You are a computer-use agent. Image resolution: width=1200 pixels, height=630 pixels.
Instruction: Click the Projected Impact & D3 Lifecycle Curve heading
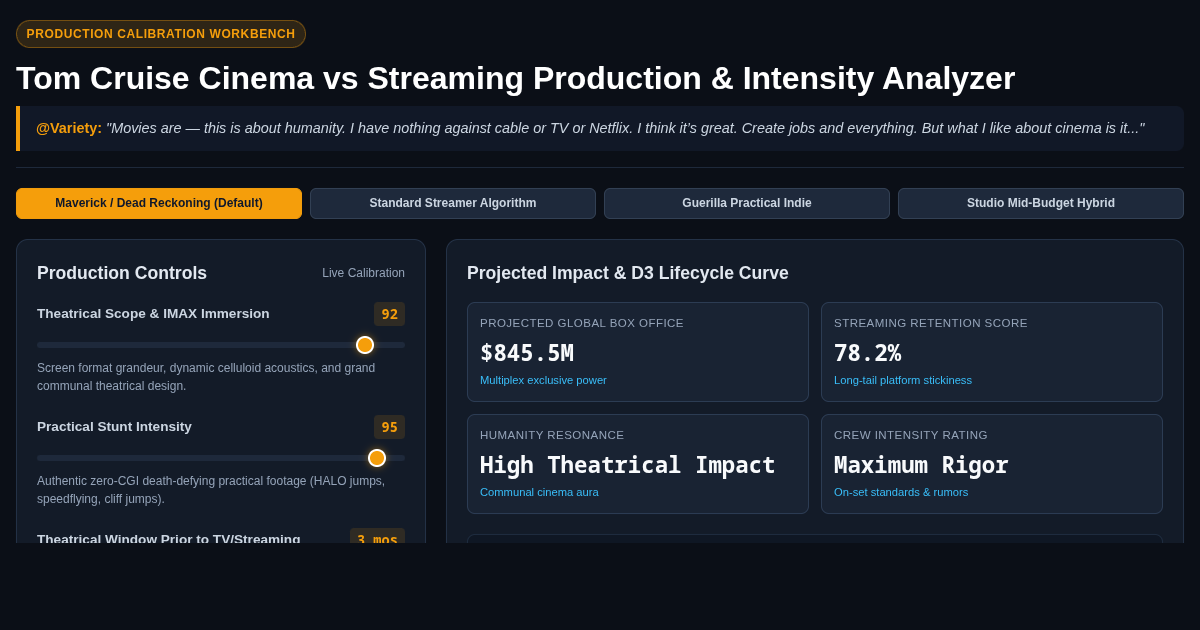click(628, 273)
